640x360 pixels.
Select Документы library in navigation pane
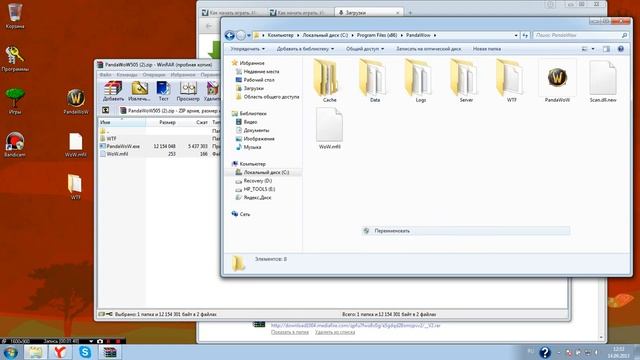click(x=256, y=130)
